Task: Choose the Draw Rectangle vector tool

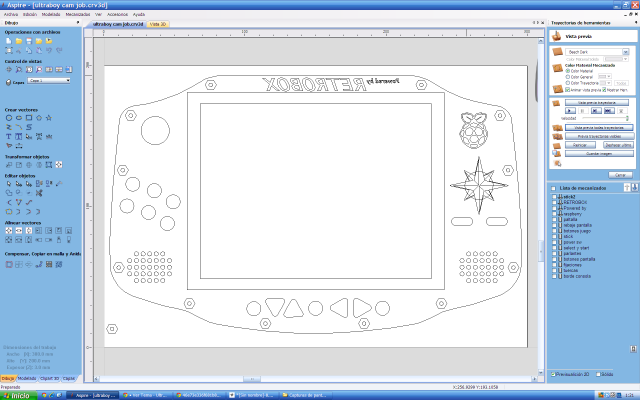Action: pyautogui.click(x=29, y=118)
